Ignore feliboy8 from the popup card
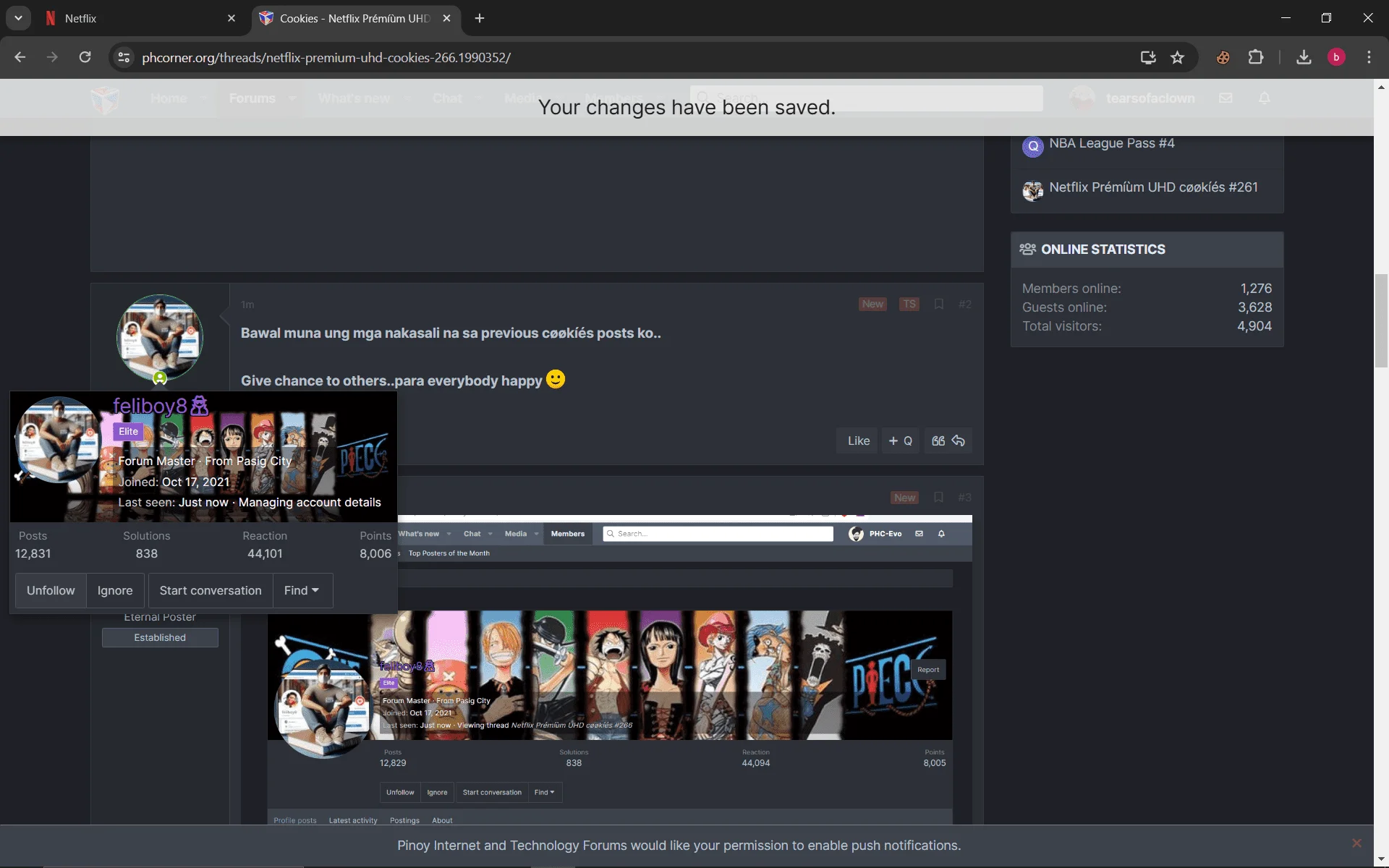The image size is (1389, 868). point(115,591)
